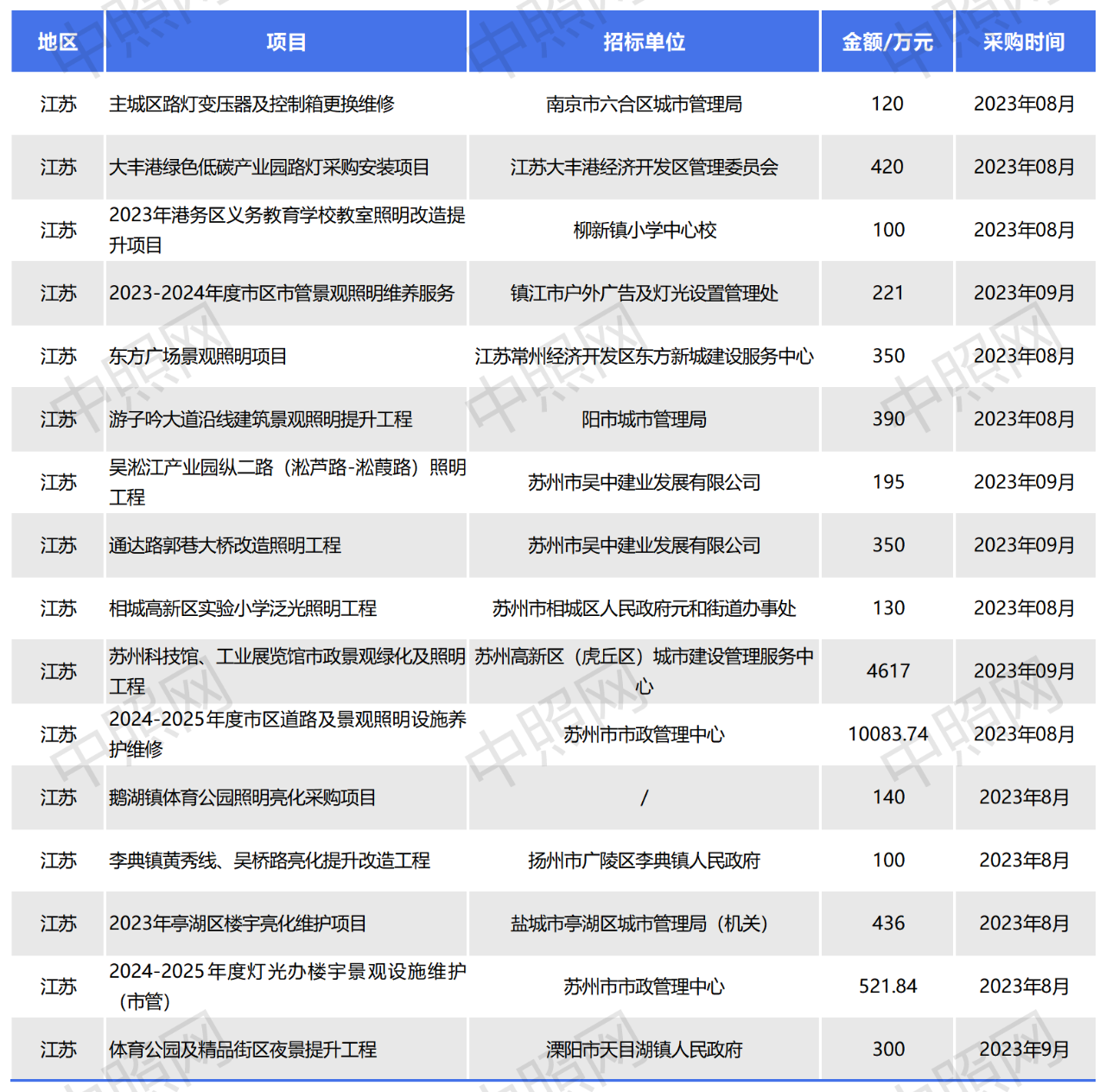Viewport: 1106px width, 1092px height.
Task: Click the 招标单位 column header
Action: tap(644, 41)
